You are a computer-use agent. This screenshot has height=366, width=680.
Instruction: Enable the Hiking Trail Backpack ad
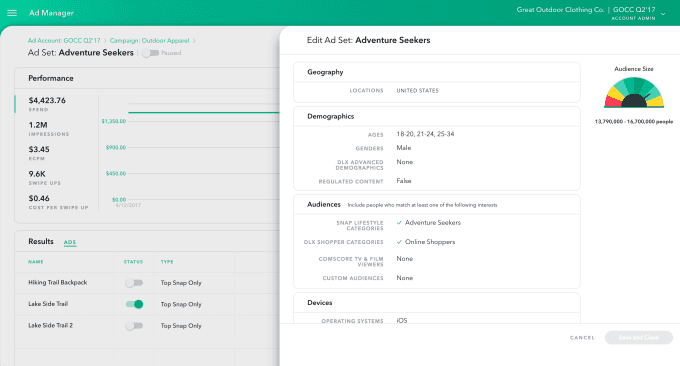[x=134, y=283]
